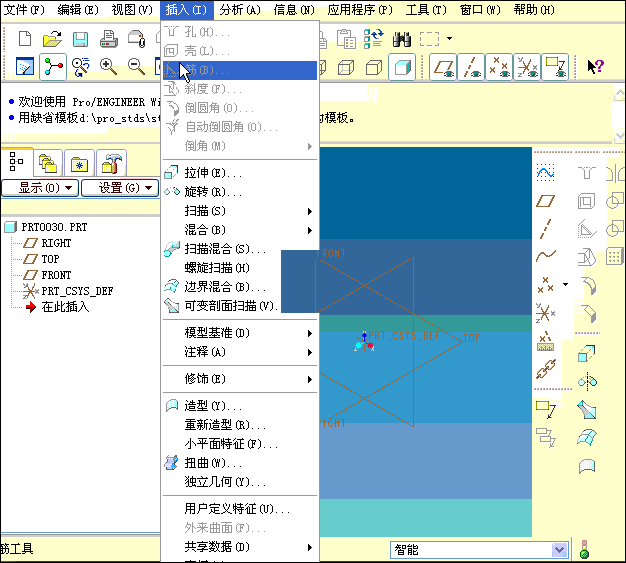Expand the 模型基准(D) submenu
This screenshot has width=626, height=563.
pyautogui.click(x=240, y=333)
